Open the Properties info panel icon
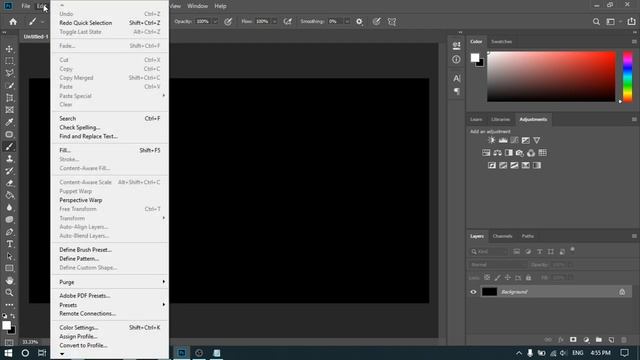 456,60
